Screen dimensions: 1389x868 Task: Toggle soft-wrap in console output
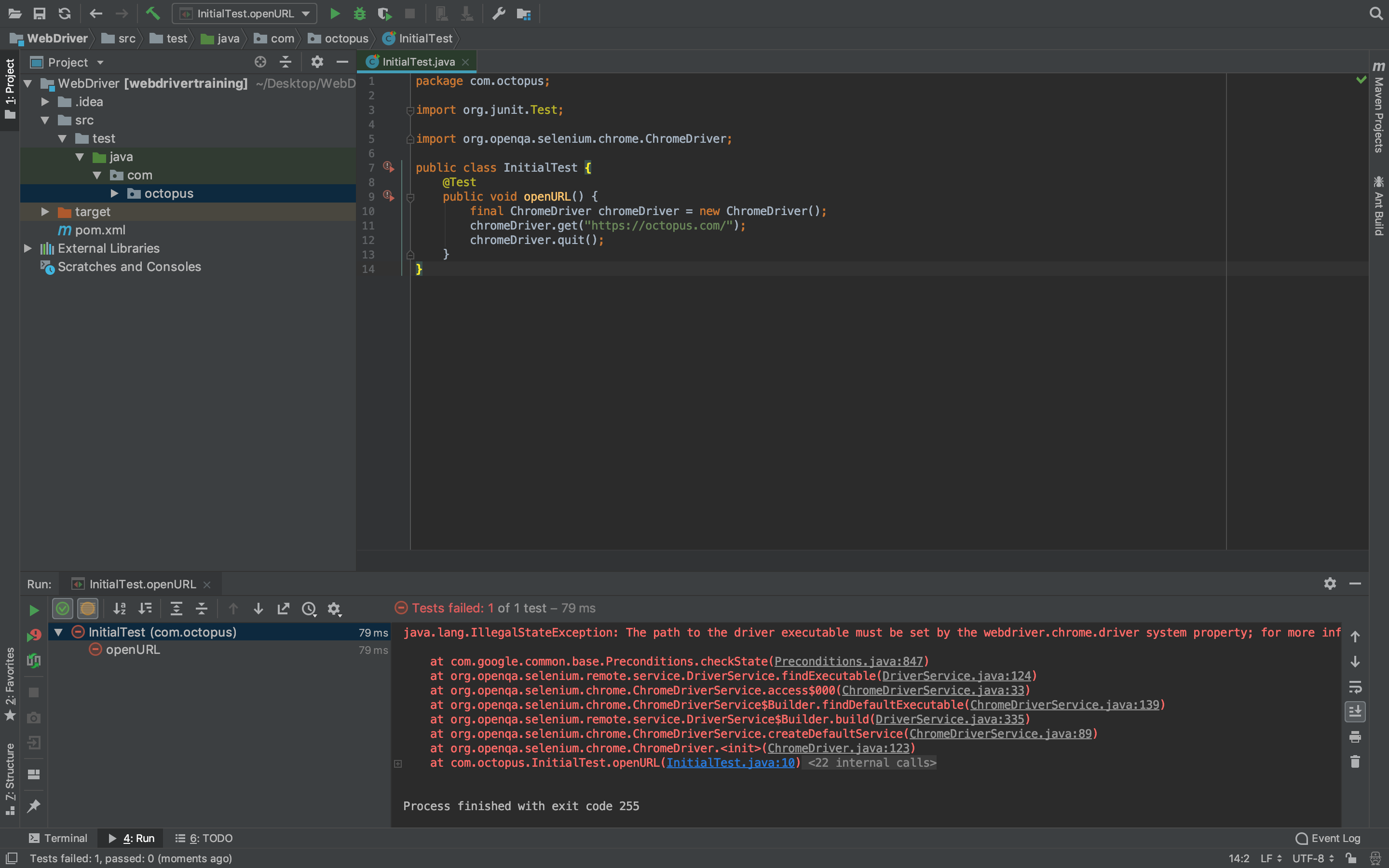tap(1355, 687)
